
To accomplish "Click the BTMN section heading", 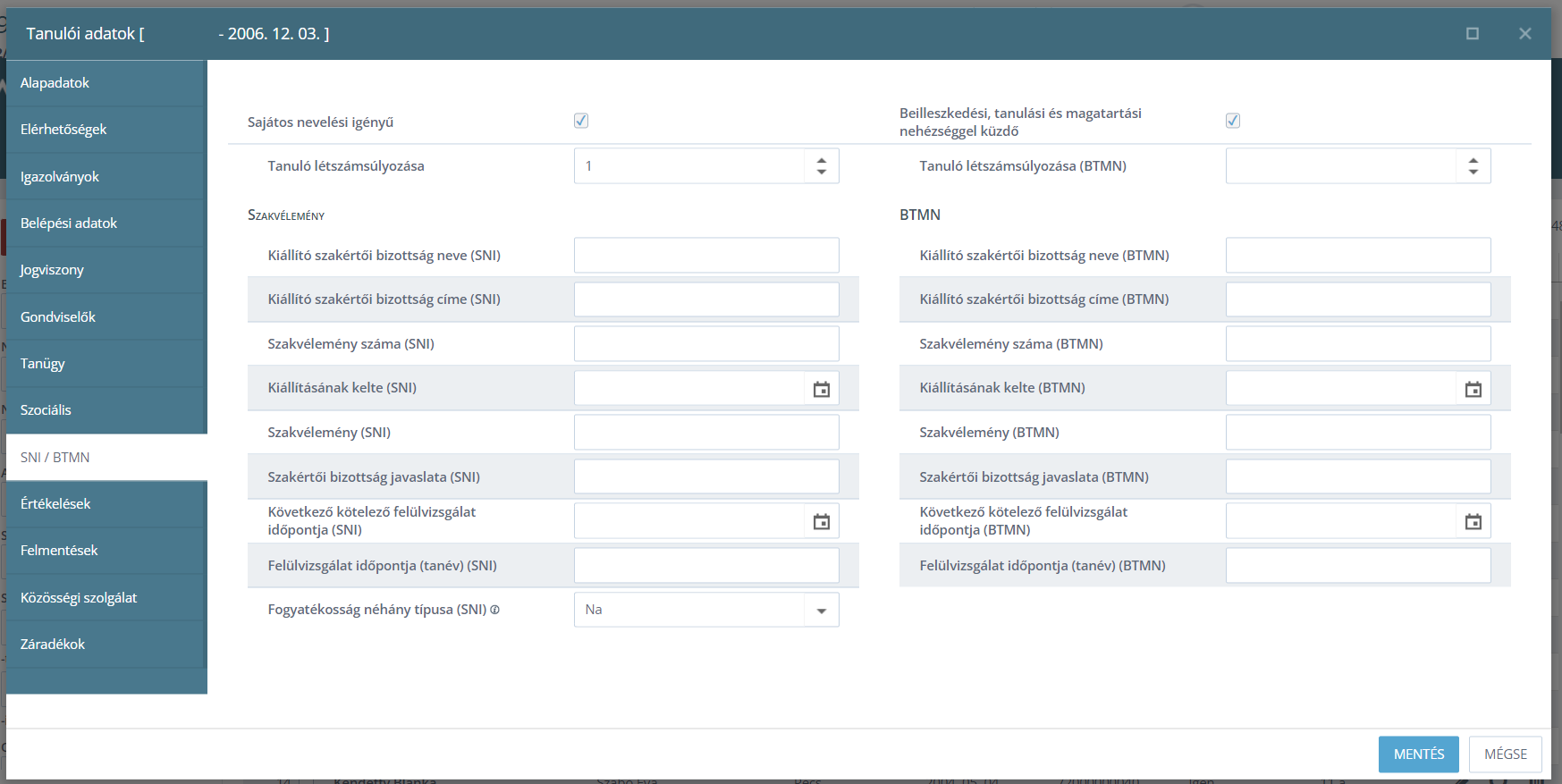I will click(920, 215).
